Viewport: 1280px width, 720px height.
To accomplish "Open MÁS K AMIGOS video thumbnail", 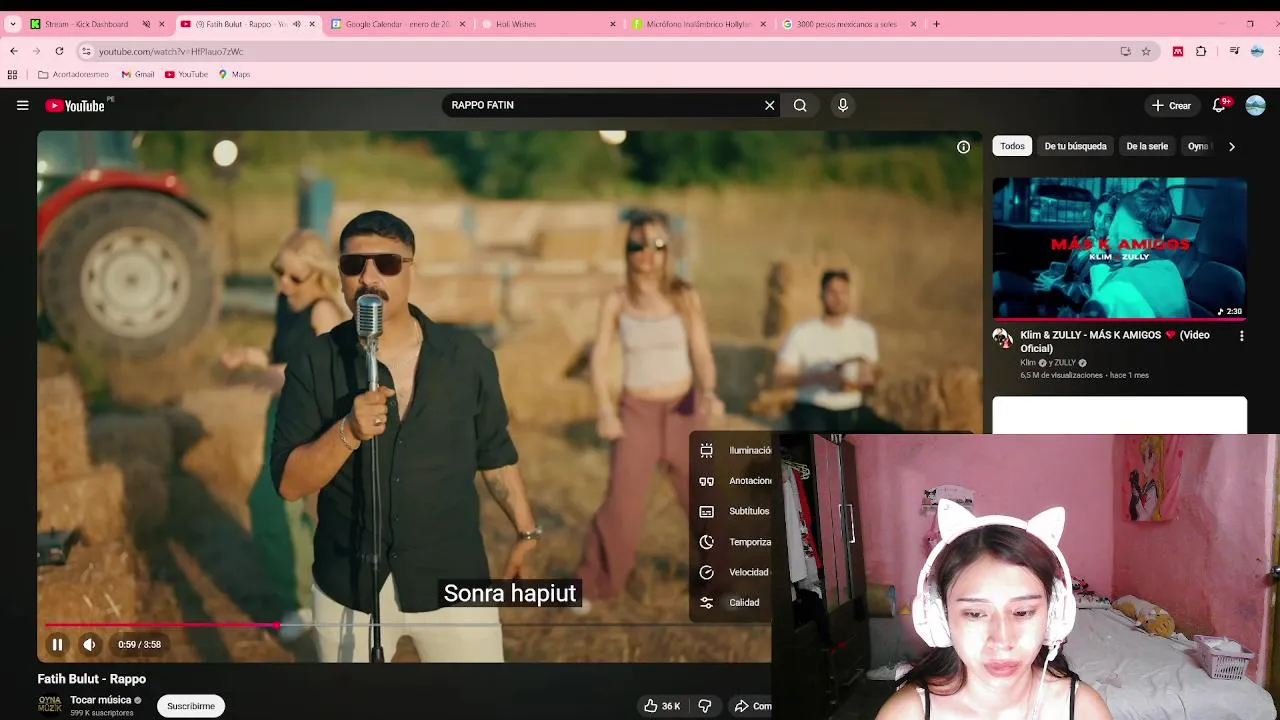I will (x=1119, y=248).
